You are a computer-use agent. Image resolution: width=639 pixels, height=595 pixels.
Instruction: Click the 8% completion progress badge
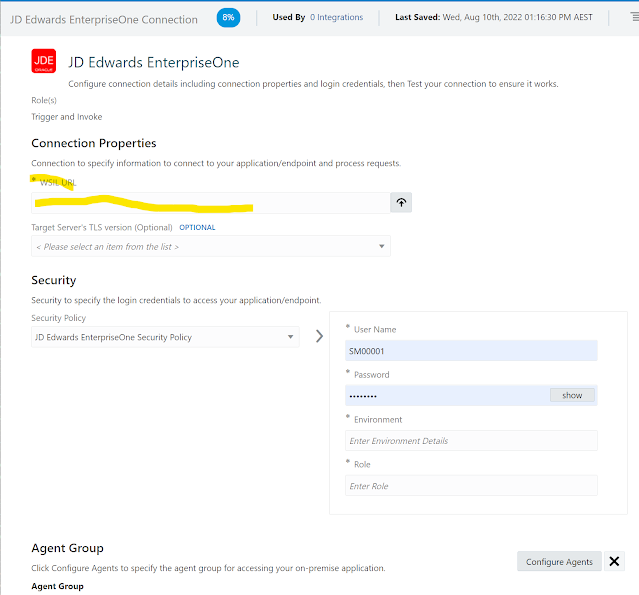[228, 18]
